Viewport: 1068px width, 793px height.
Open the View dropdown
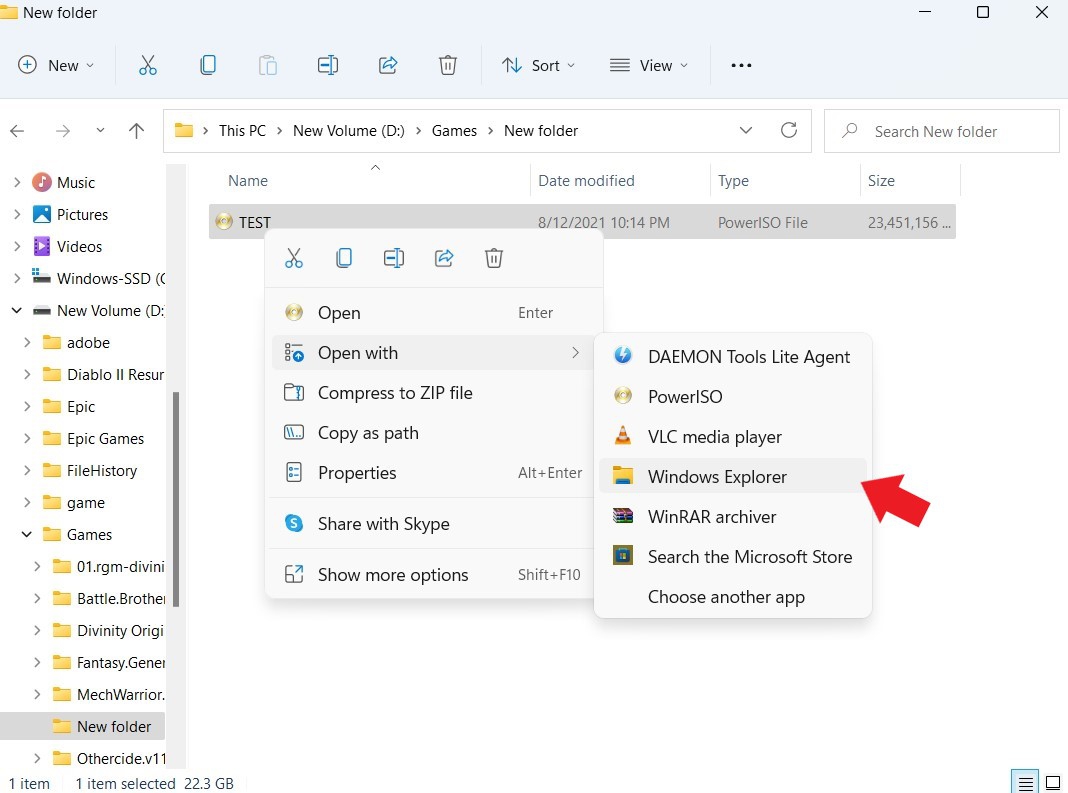coord(648,65)
